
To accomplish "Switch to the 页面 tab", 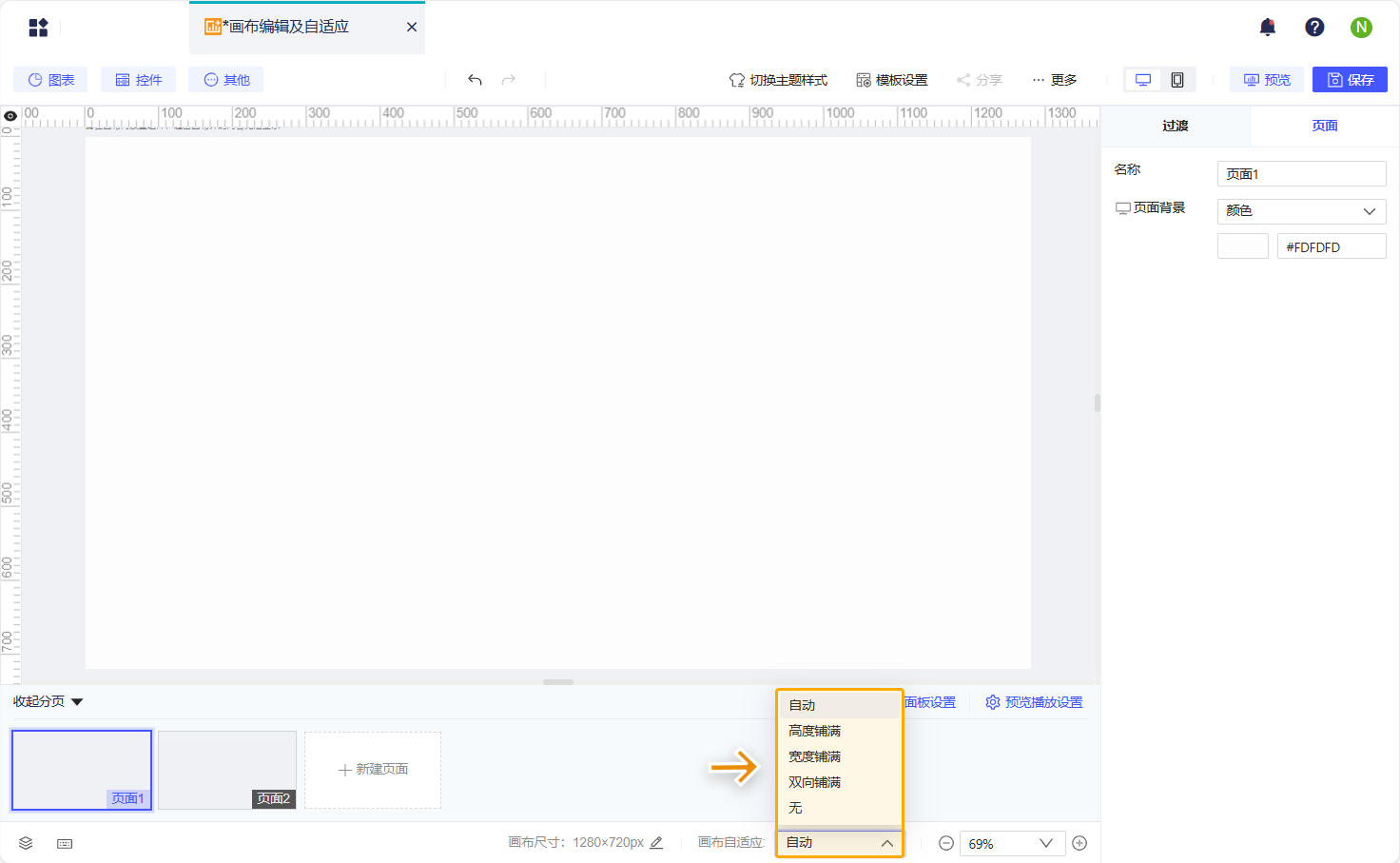I will pos(1325,126).
